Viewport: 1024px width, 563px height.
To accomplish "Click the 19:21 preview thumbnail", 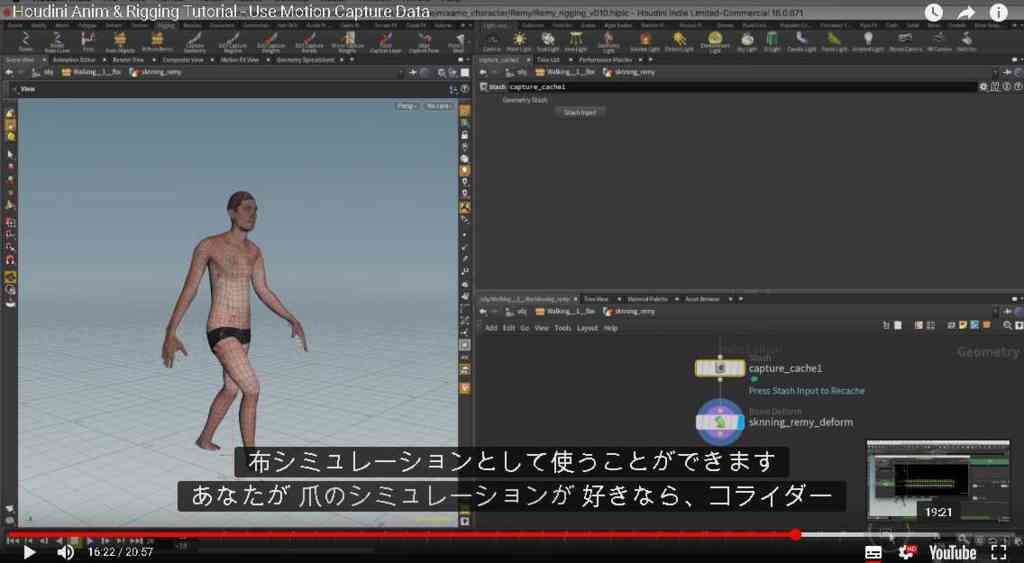I will click(938, 482).
